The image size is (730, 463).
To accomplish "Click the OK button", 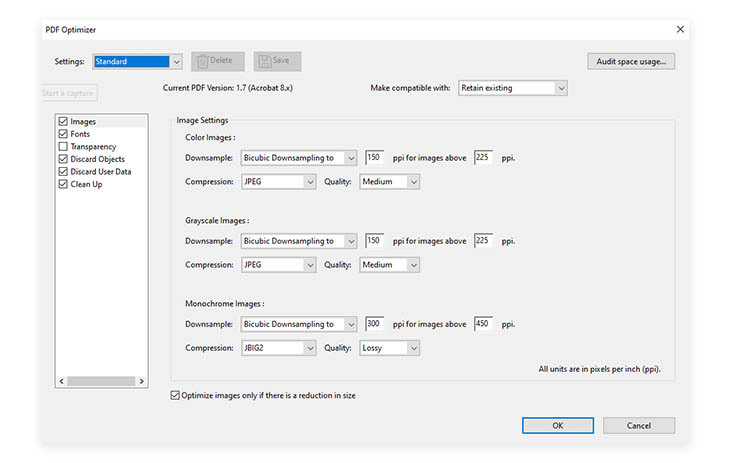I will [x=557, y=425].
